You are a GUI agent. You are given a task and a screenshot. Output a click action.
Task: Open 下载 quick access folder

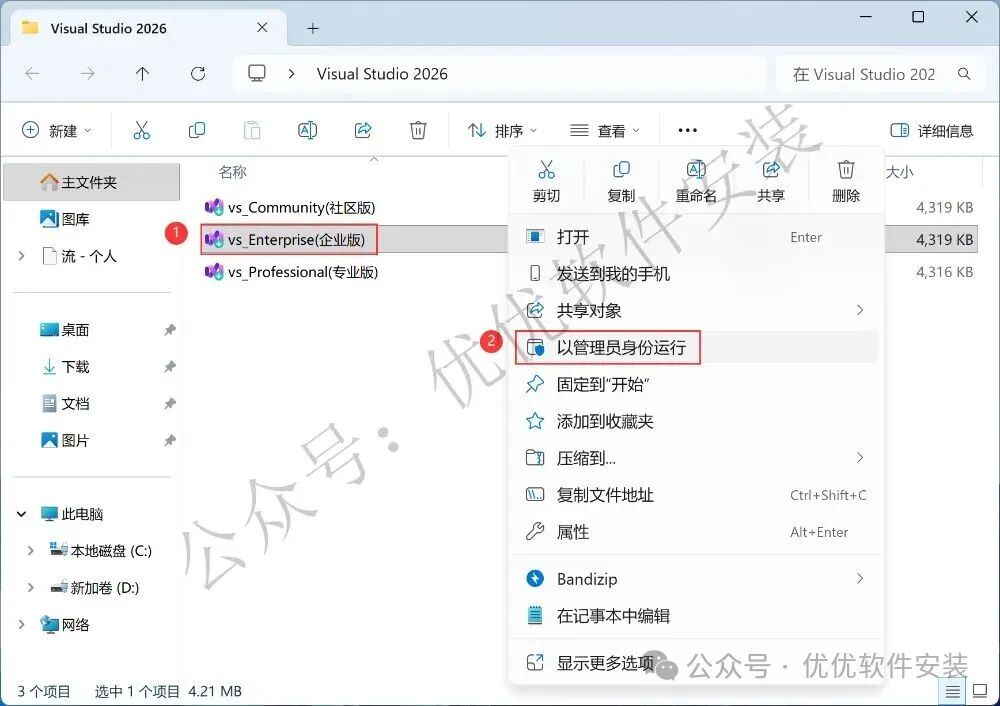(64, 367)
